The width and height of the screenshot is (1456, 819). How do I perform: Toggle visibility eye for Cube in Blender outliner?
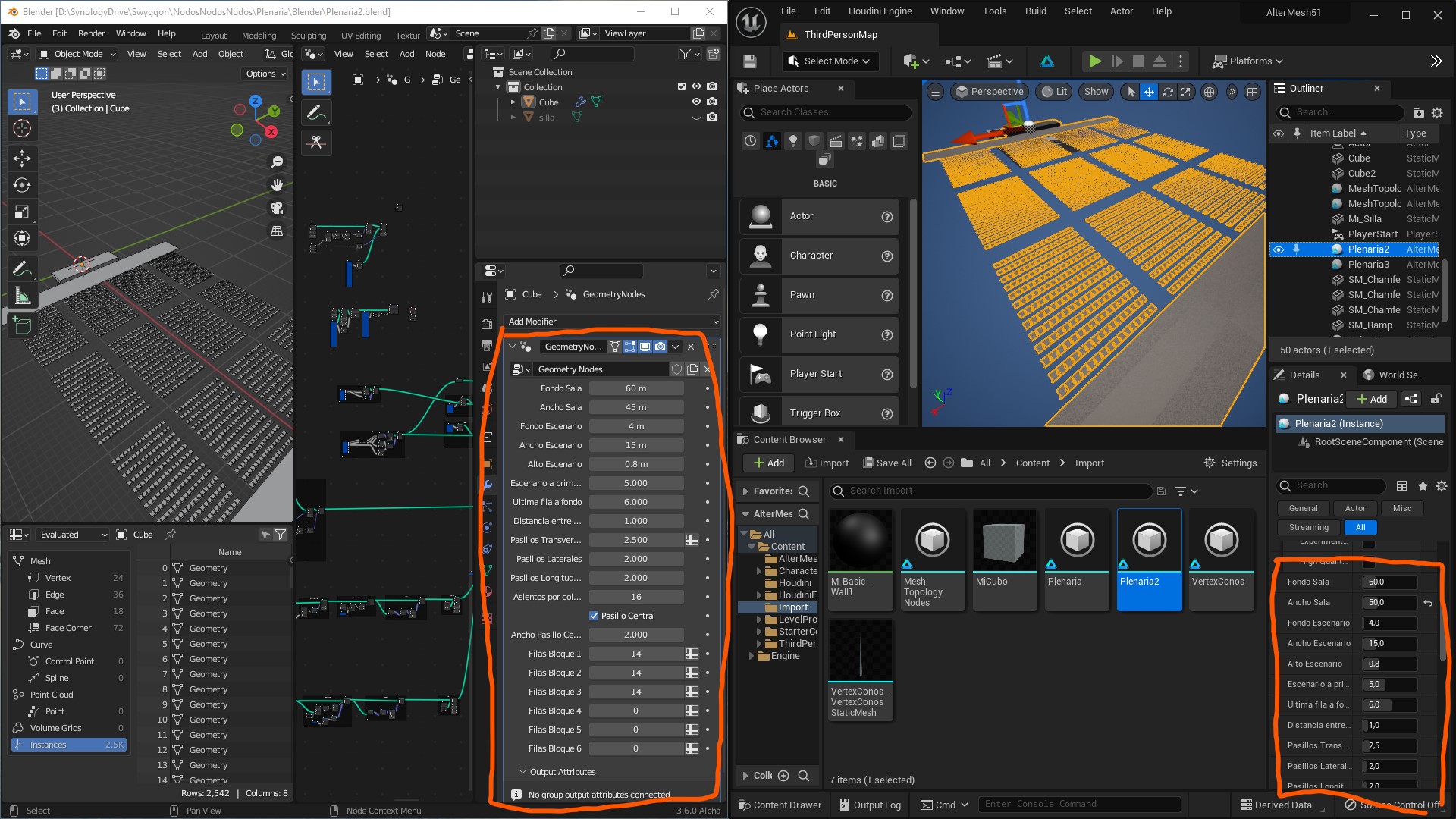pos(695,102)
